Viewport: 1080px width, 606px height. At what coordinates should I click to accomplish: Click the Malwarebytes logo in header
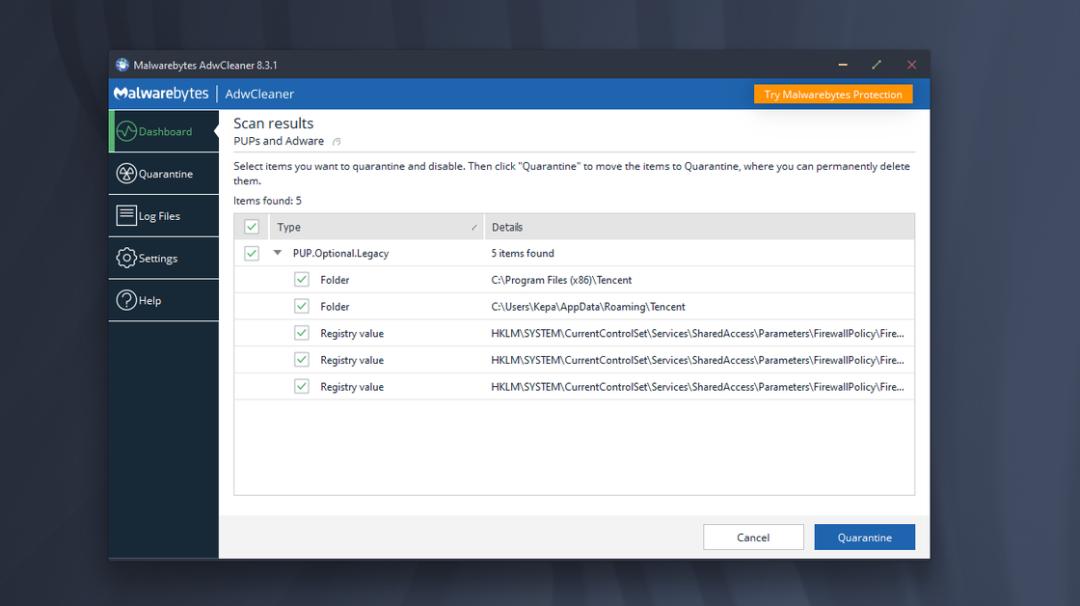tap(161, 94)
